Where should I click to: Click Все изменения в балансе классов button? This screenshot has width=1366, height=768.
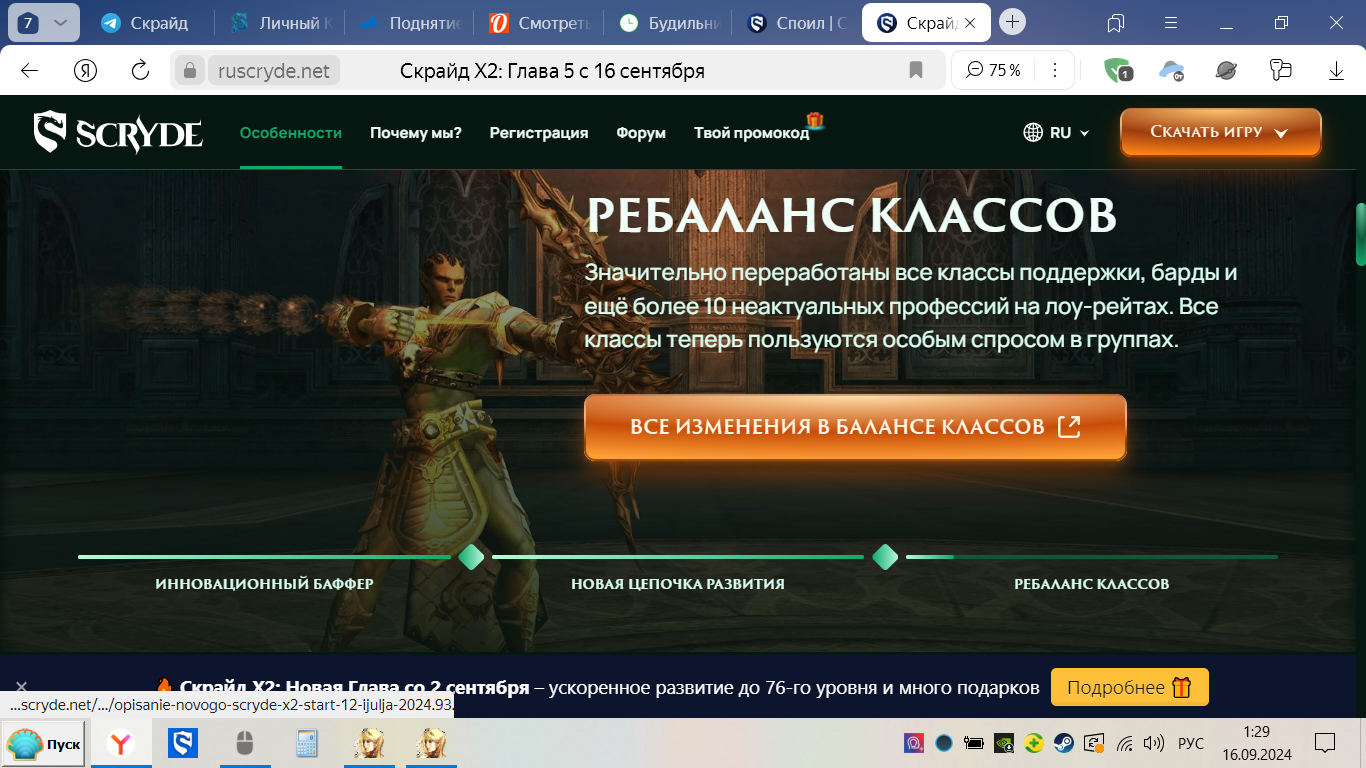[855, 427]
